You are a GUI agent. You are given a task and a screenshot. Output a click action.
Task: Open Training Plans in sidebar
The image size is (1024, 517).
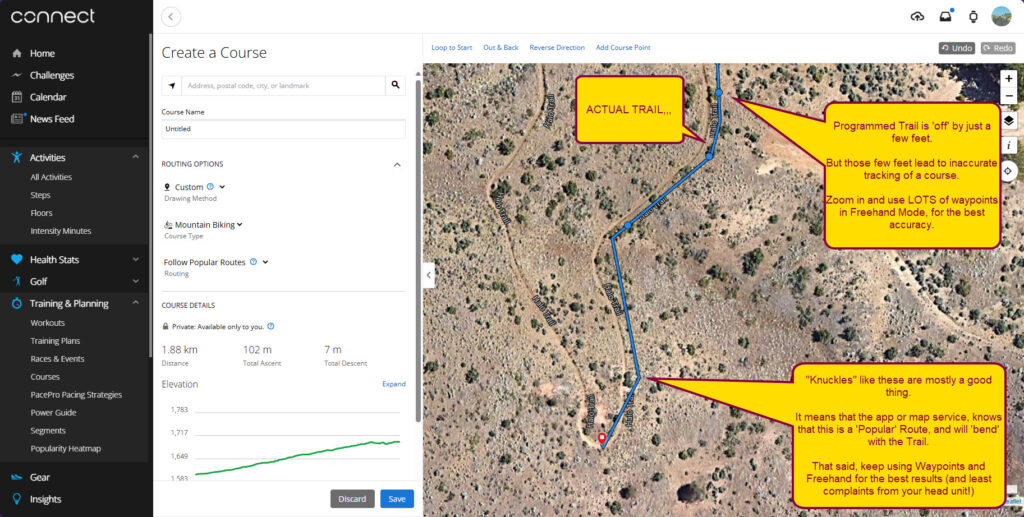(55, 341)
